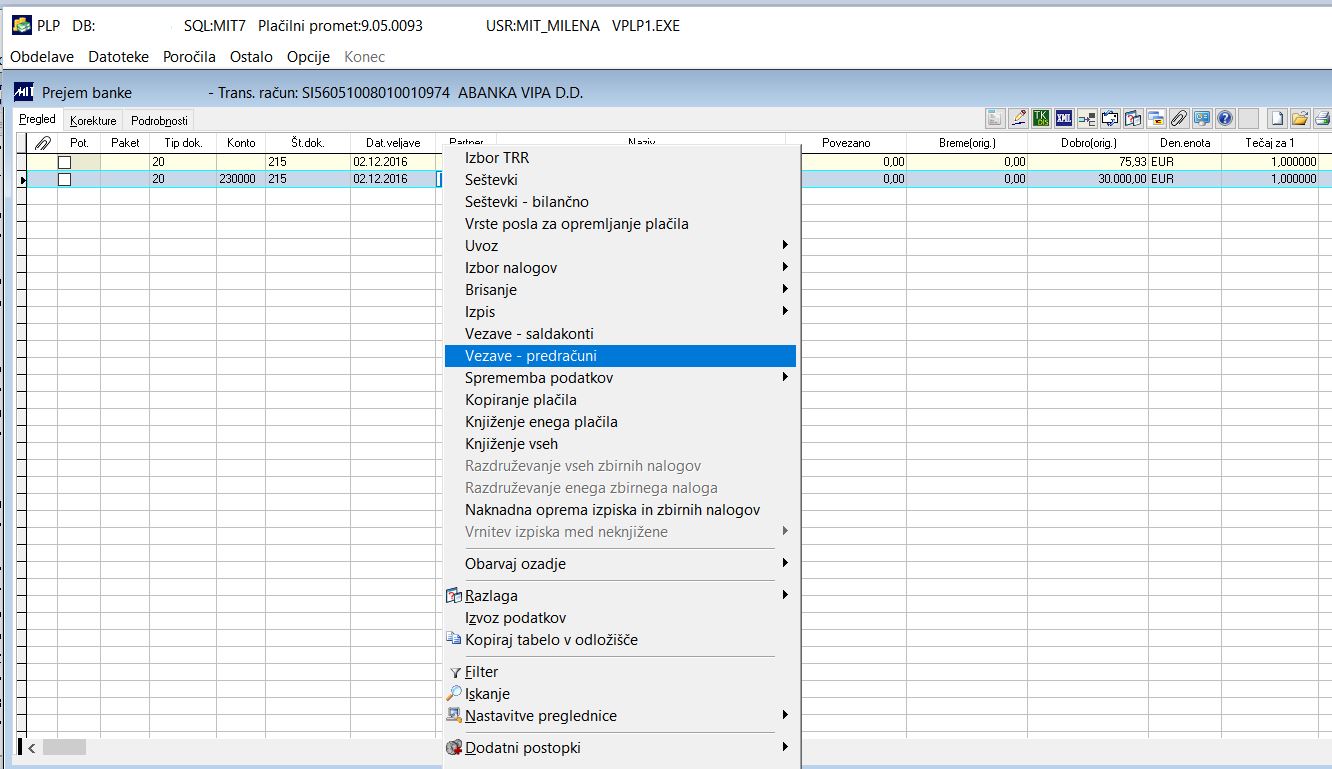Click the printer icon in toolbar

pos(1322,118)
